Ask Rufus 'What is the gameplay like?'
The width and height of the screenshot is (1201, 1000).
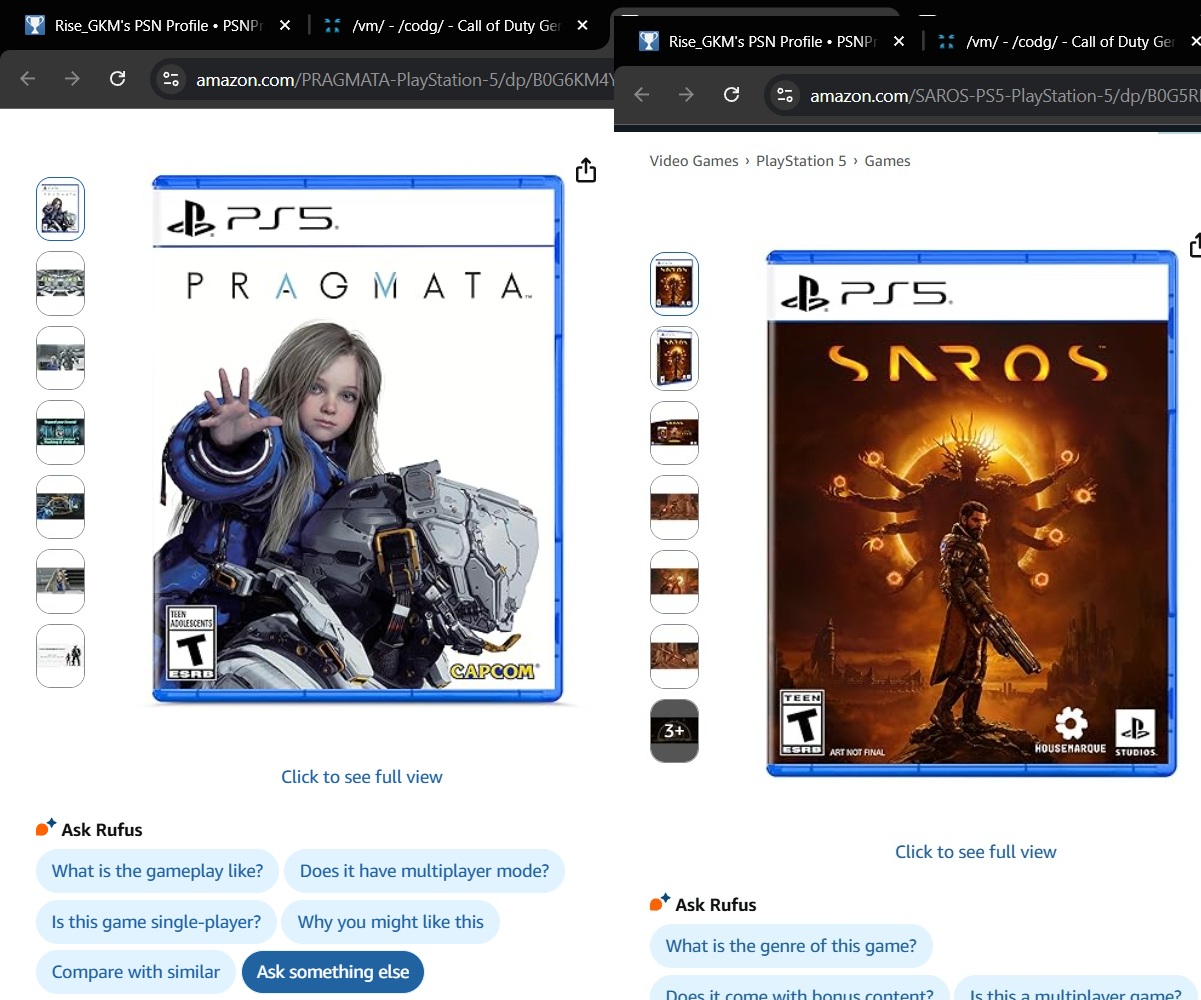point(158,871)
